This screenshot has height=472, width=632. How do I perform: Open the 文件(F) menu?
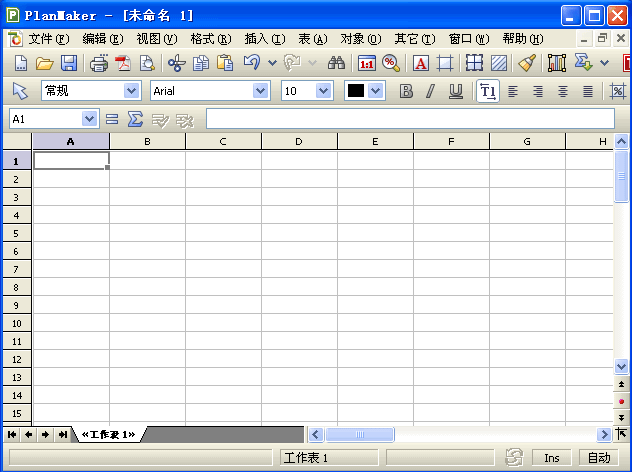pos(49,39)
